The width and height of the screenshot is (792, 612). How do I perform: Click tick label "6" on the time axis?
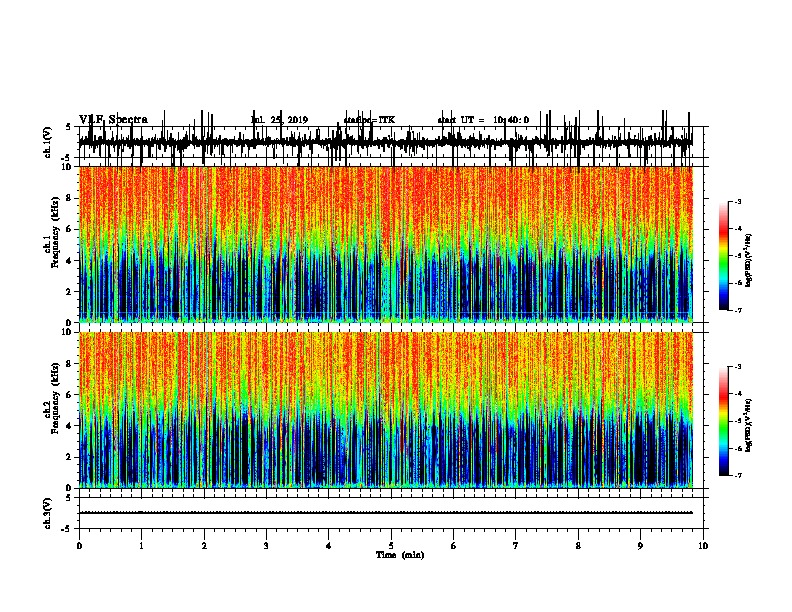(x=454, y=546)
